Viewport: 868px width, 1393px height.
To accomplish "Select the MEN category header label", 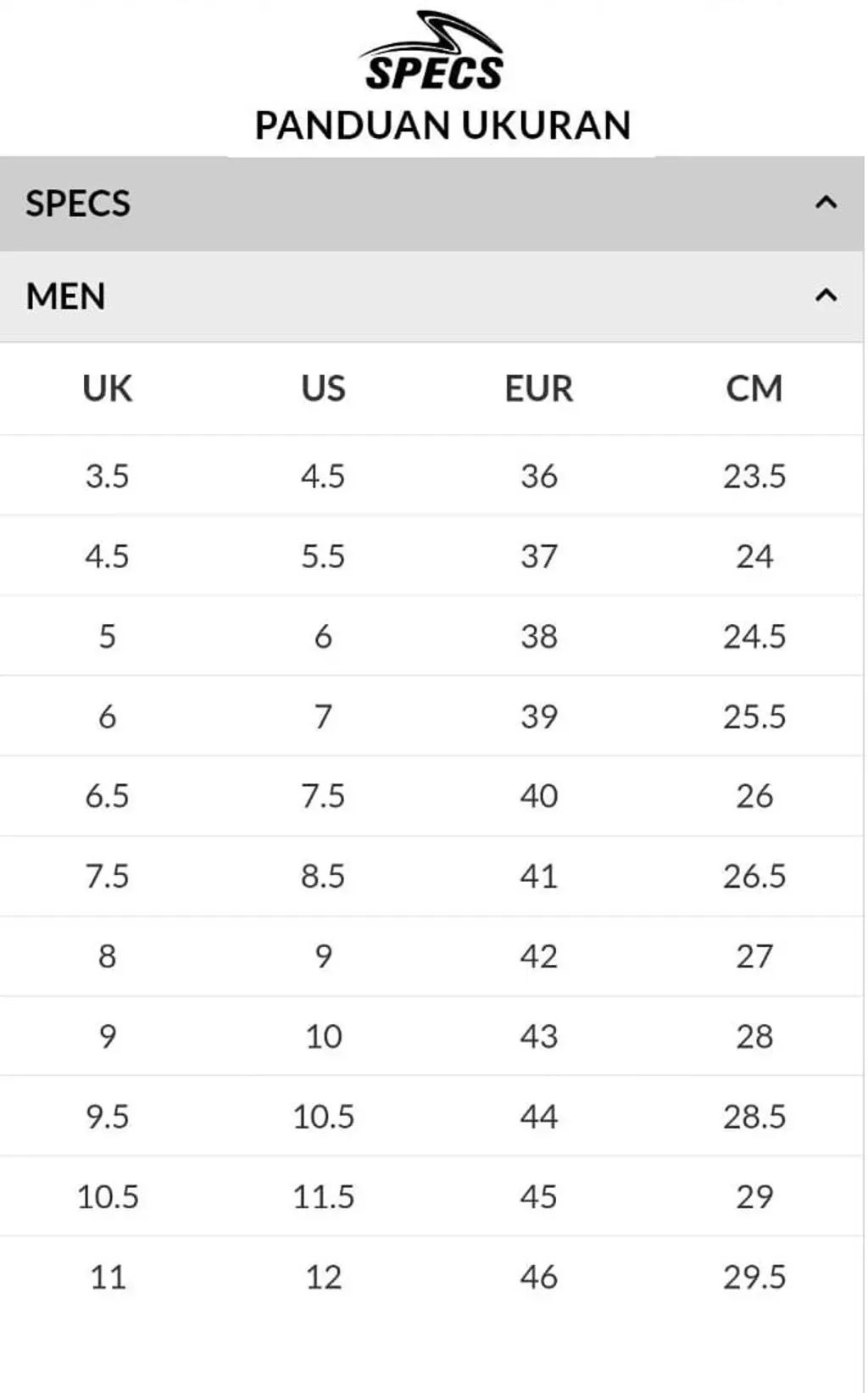I will point(66,297).
